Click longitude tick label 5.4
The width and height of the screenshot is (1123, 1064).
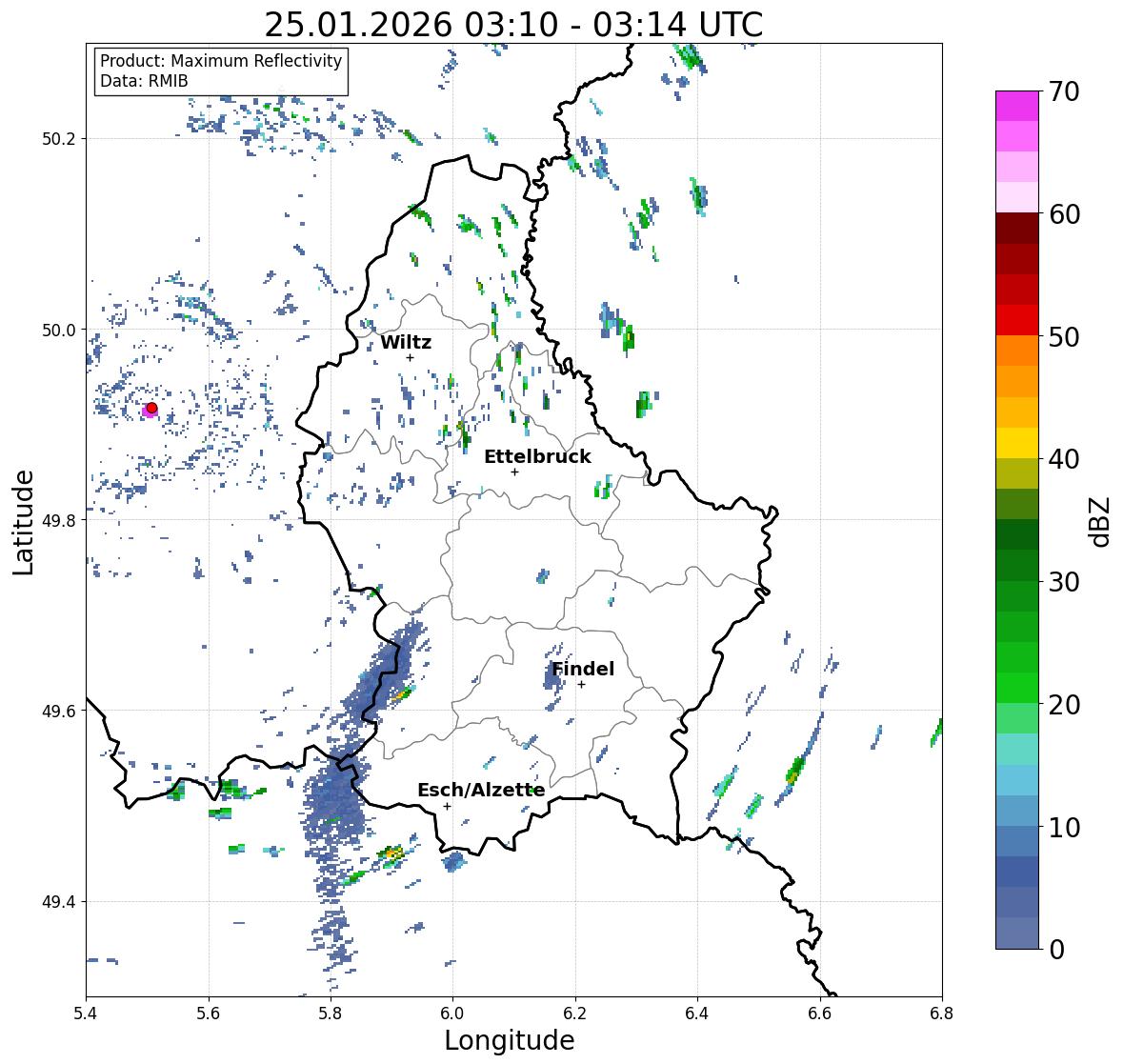pos(86,1014)
